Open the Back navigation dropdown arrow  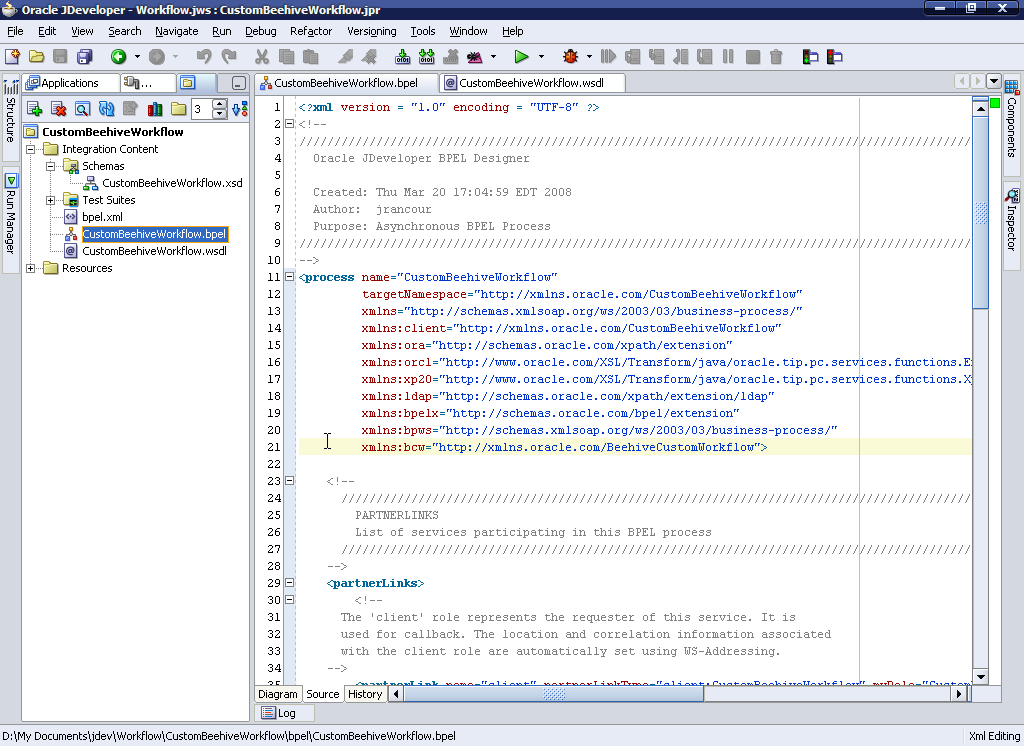tap(137, 57)
